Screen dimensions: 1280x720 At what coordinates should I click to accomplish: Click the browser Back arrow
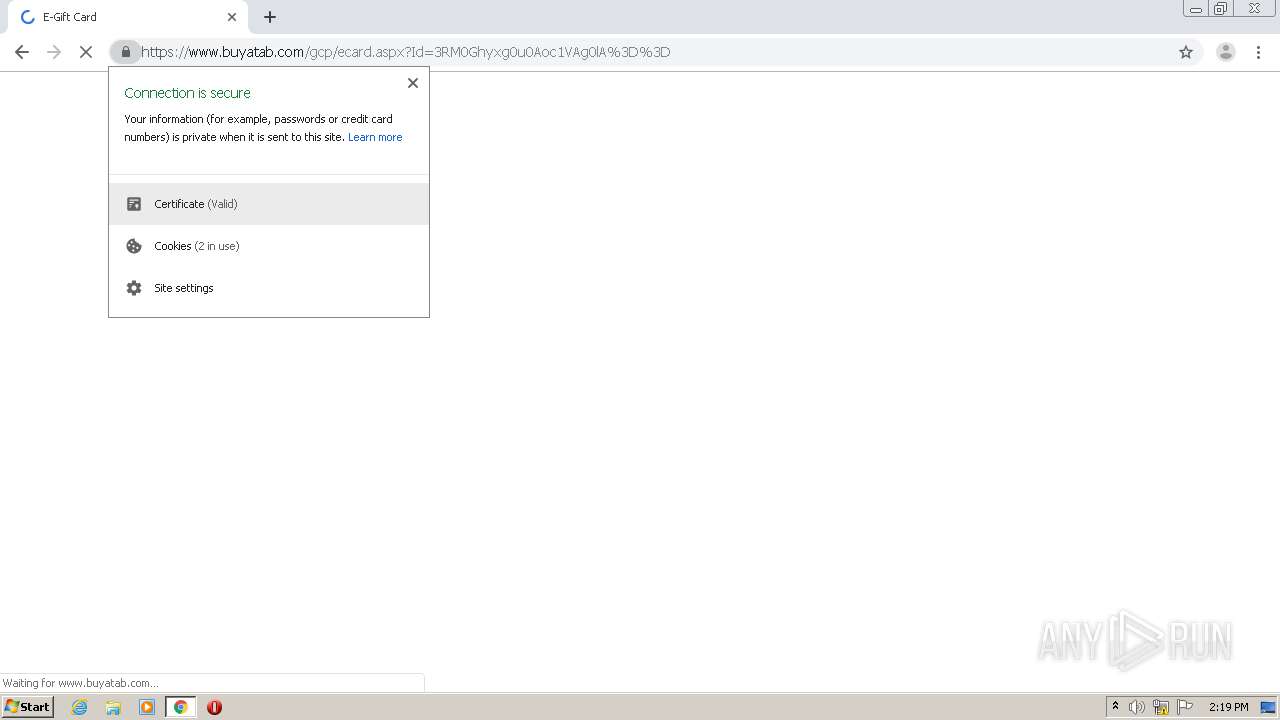click(22, 52)
